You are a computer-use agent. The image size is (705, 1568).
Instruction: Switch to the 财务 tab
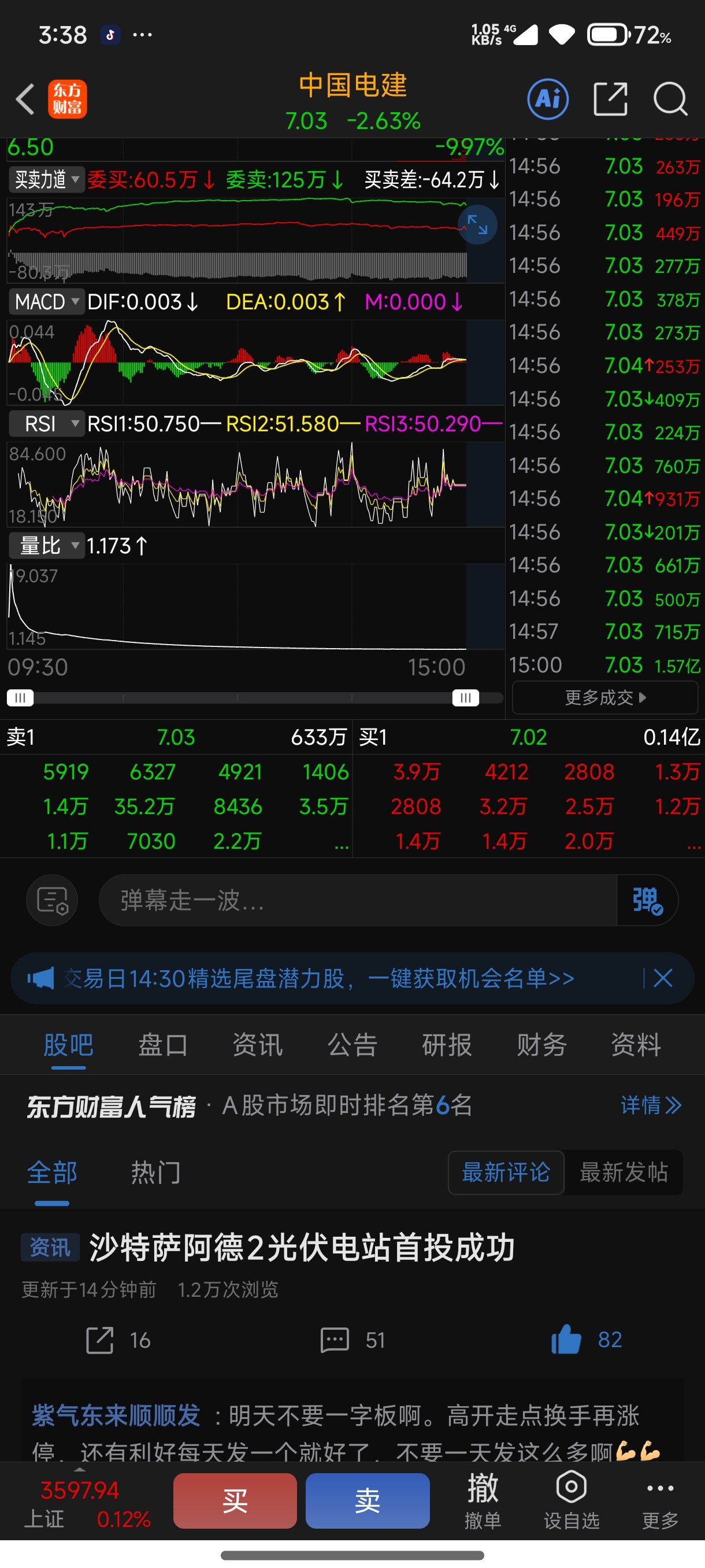[541, 1045]
